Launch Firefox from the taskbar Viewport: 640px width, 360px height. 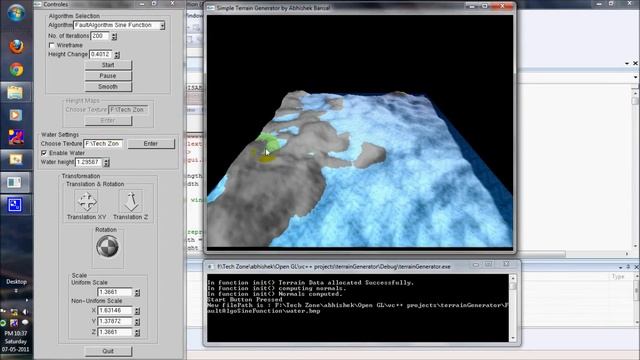pyautogui.click(x=16, y=47)
